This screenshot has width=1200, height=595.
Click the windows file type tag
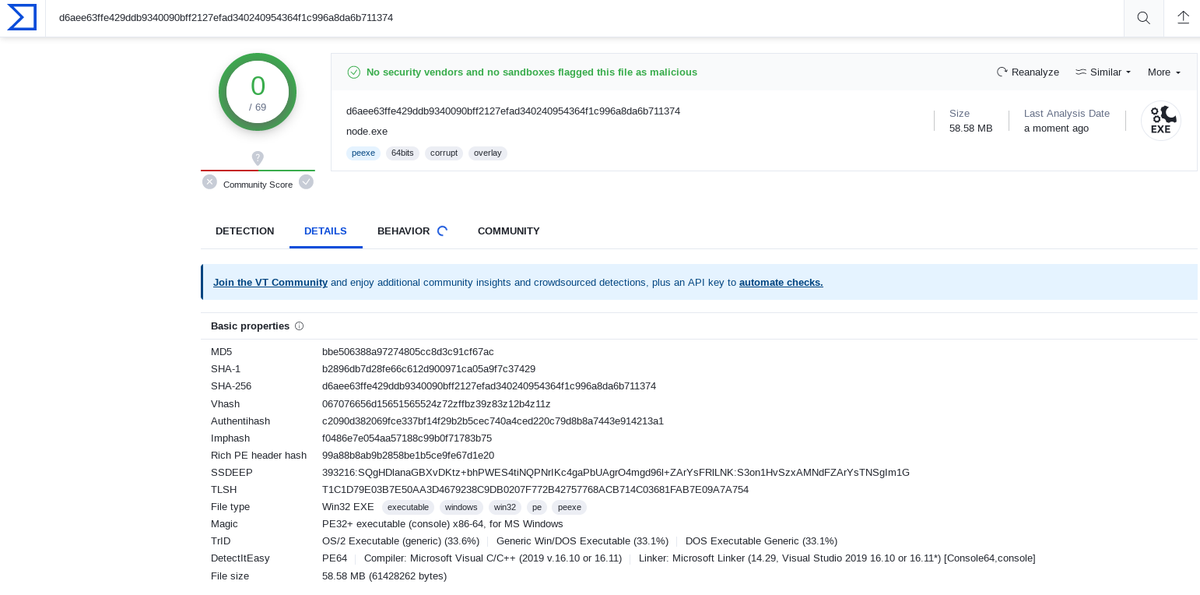(461, 507)
